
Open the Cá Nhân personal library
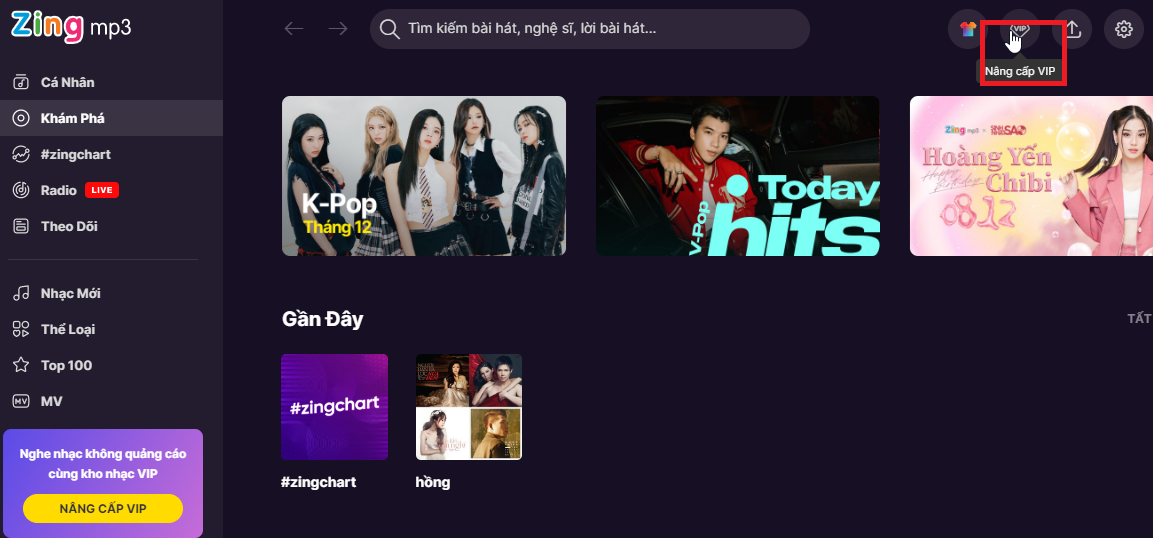click(68, 82)
